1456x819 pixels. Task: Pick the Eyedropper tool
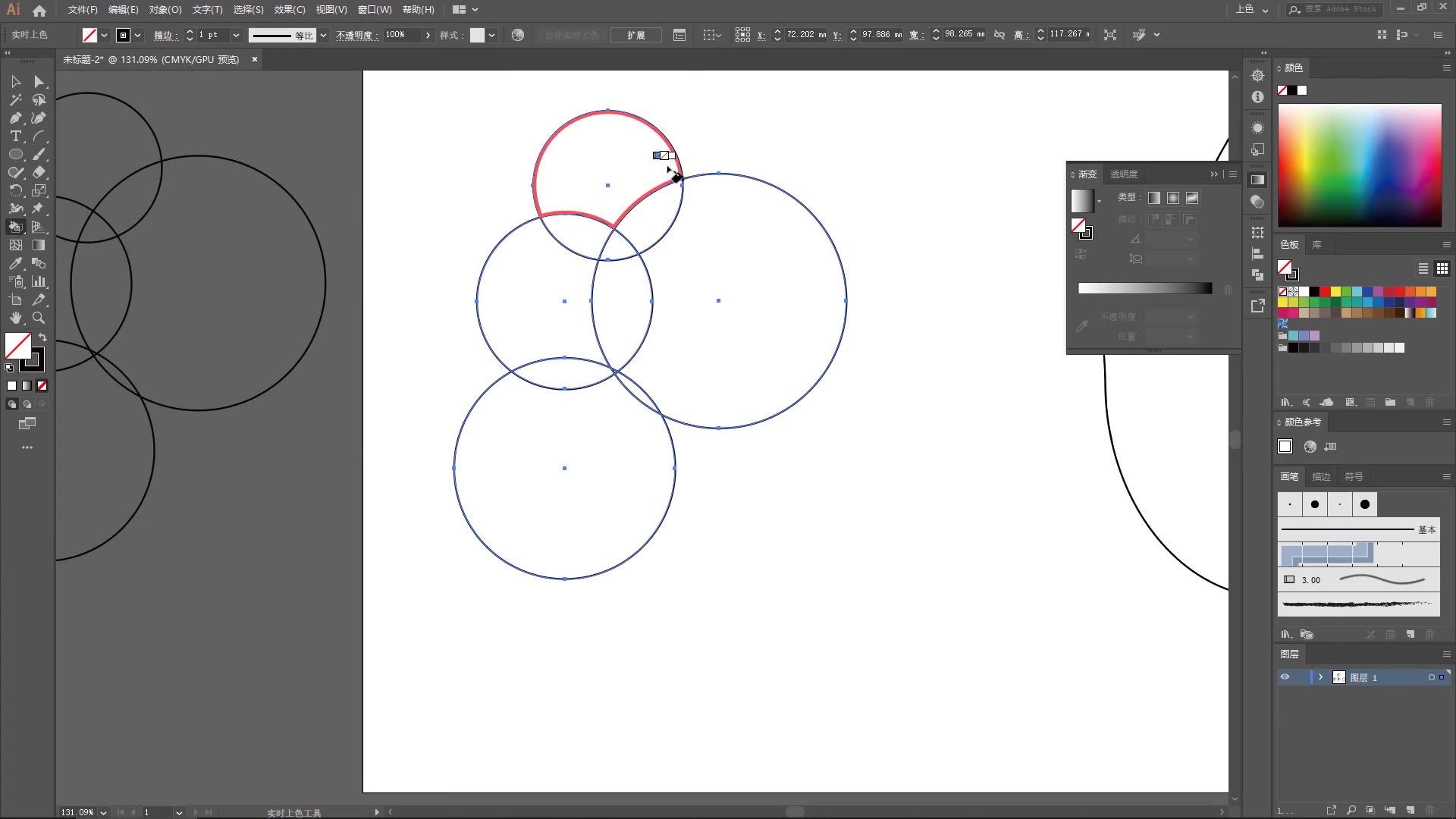pyautogui.click(x=15, y=263)
